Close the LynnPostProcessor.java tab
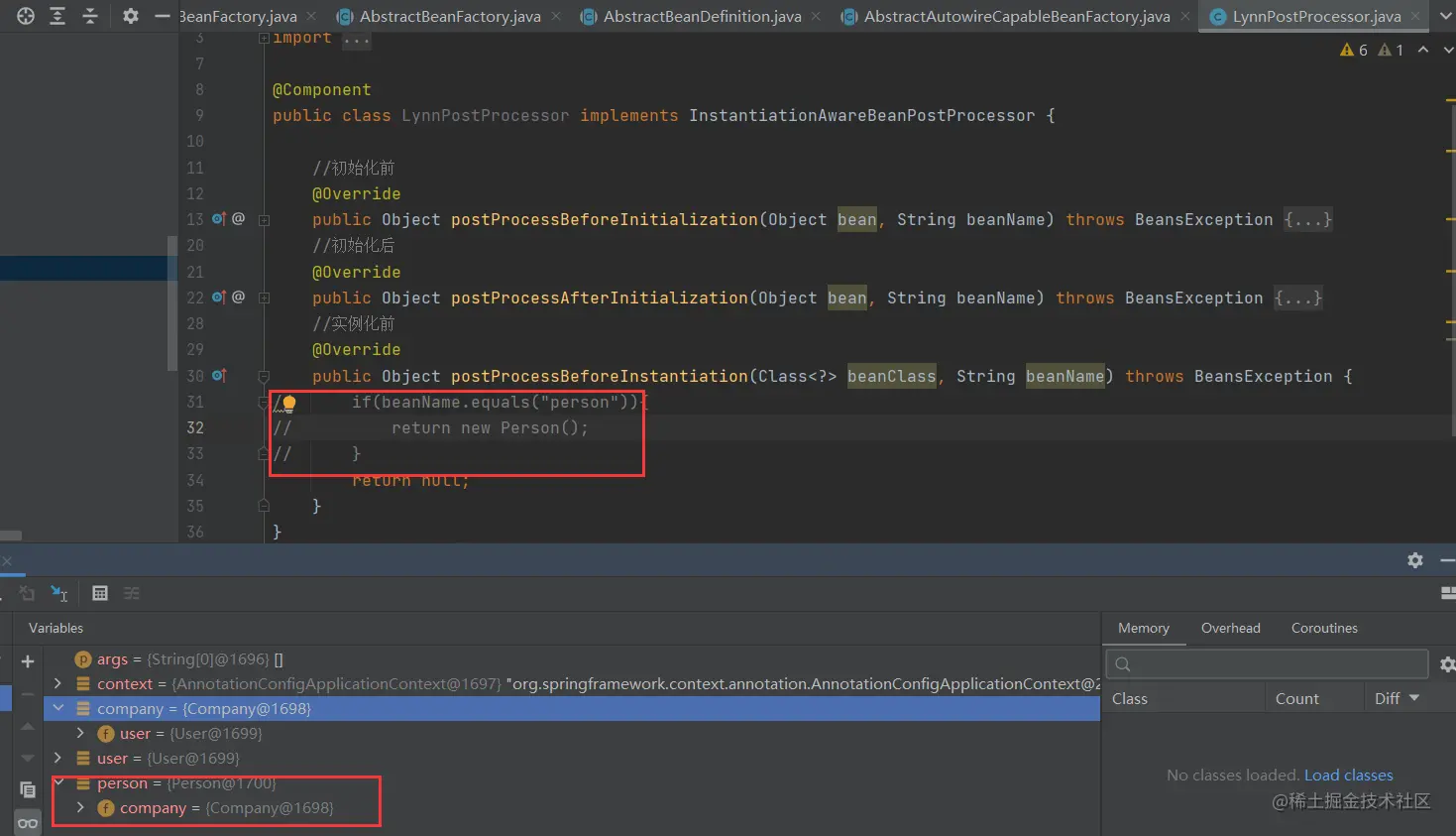The image size is (1456, 836). pyautogui.click(x=1415, y=16)
